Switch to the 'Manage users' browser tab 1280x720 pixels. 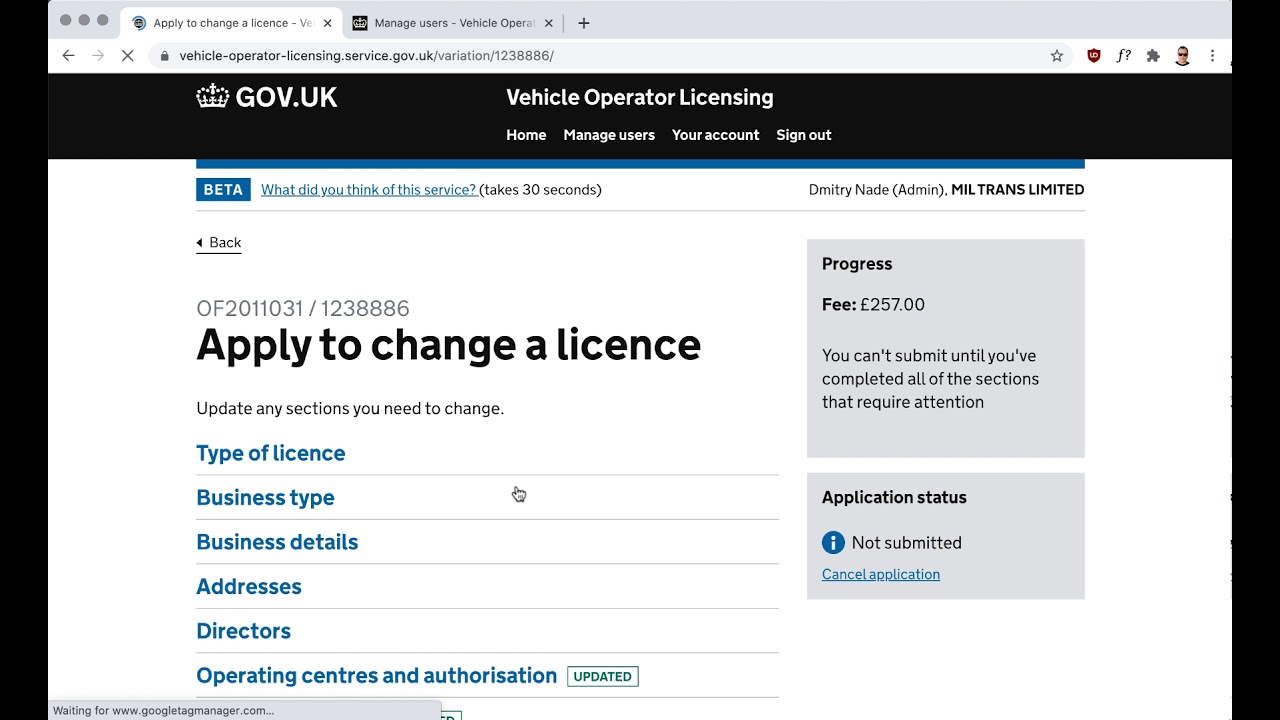(453, 23)
